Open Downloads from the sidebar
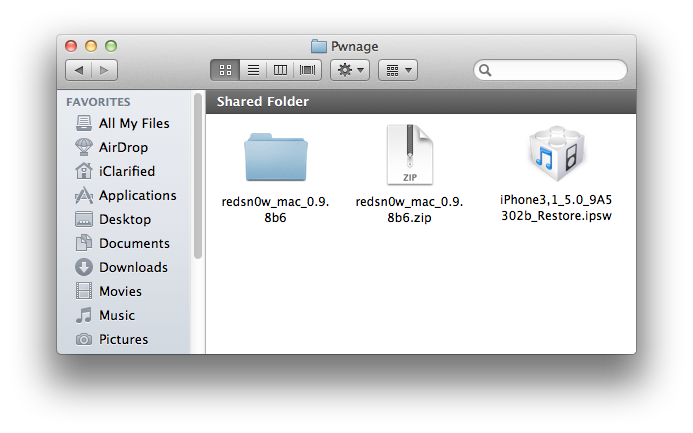The width and height of the screenshot is (693, 433). coord(133,267)
